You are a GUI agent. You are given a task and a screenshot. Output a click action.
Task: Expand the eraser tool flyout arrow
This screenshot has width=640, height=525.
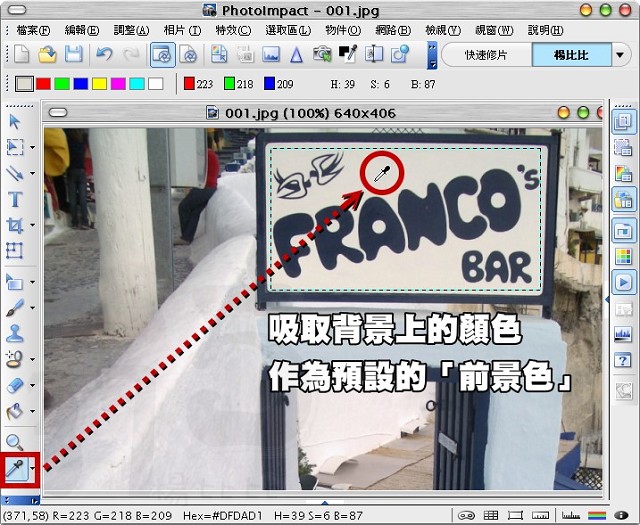tap(33, 385)
